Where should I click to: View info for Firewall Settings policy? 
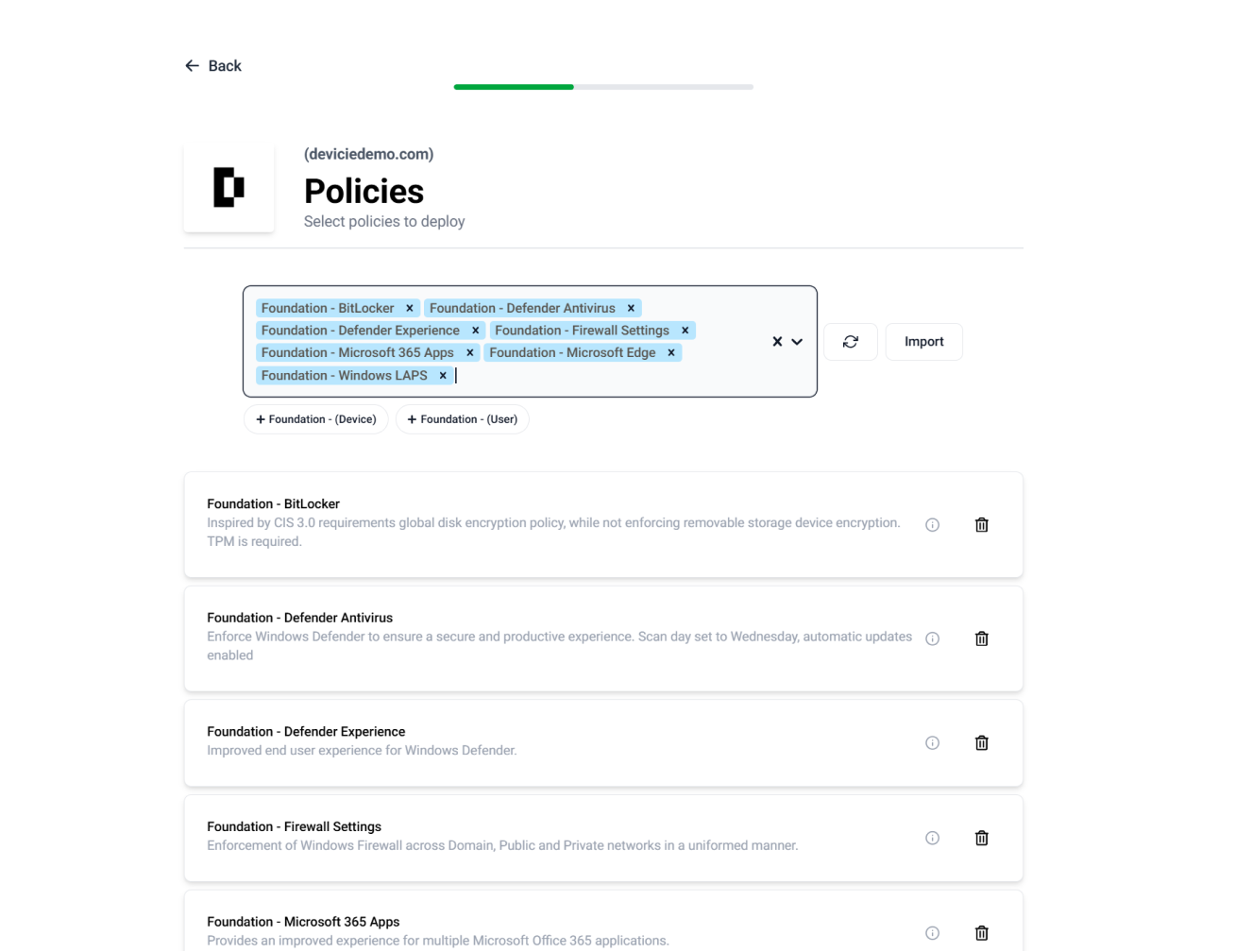click(x=932, y=838)
